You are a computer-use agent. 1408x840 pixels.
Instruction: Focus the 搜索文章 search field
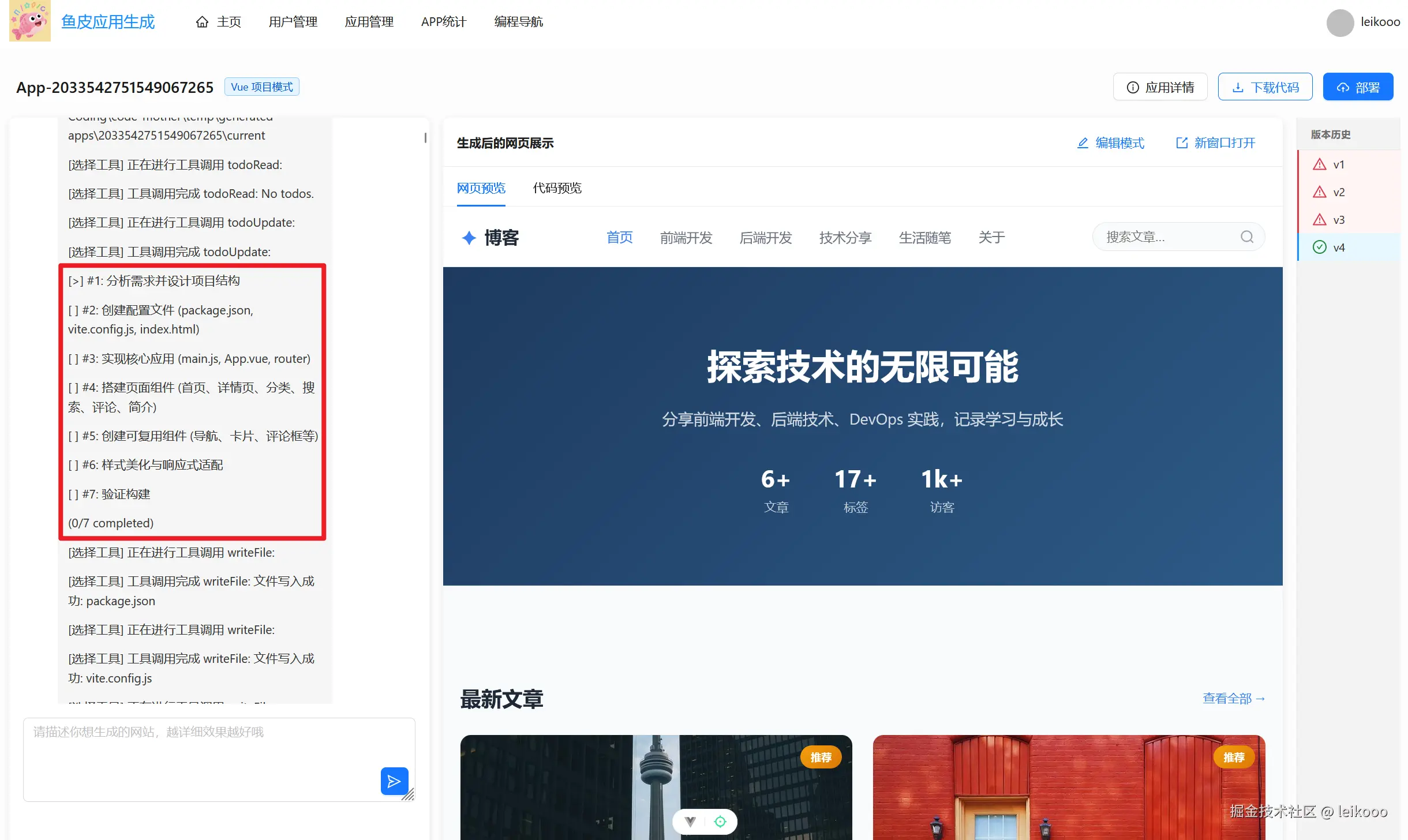(1166, 237)
